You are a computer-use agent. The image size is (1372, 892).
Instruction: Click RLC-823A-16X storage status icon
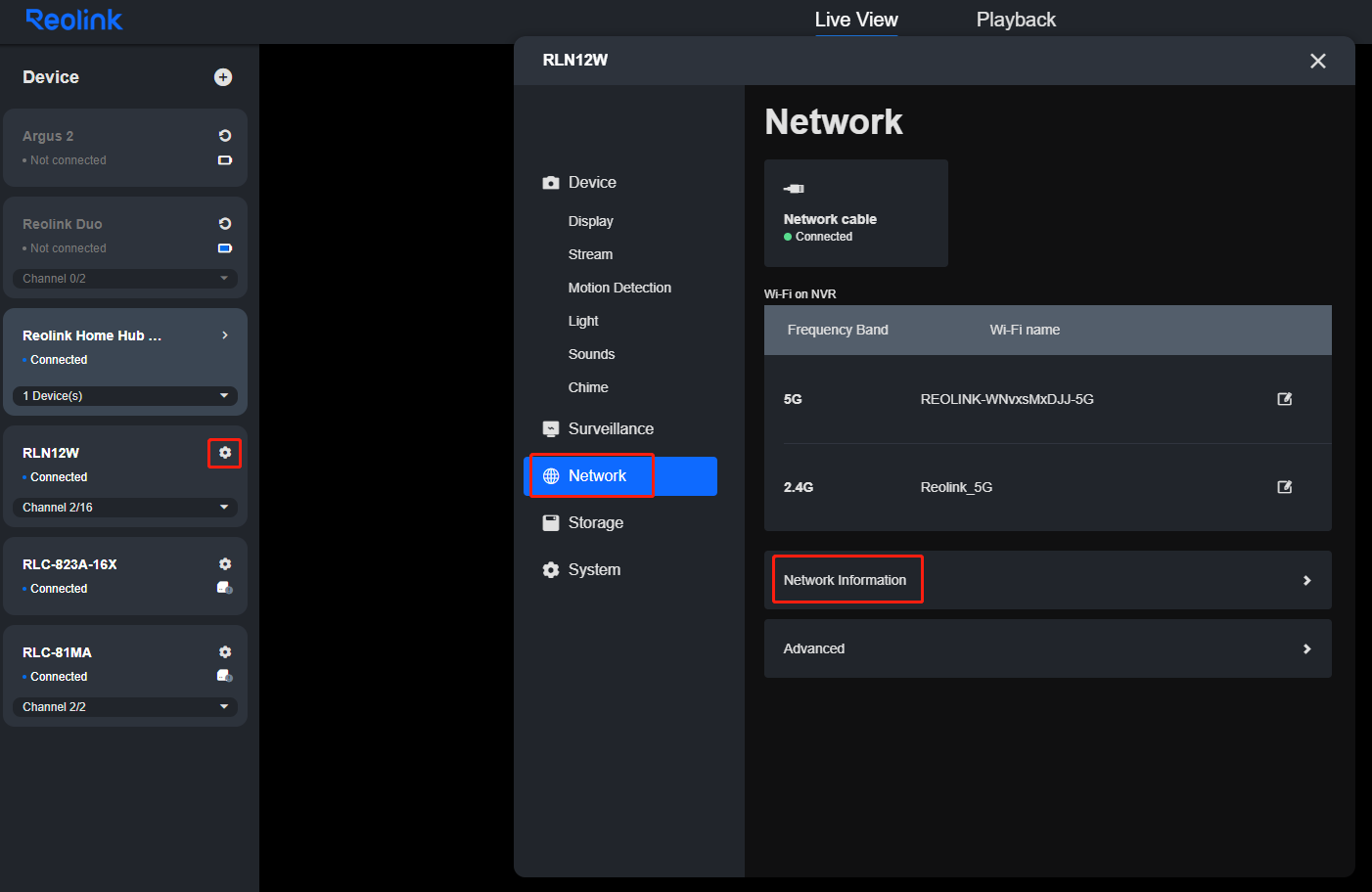tap(225, 588)
